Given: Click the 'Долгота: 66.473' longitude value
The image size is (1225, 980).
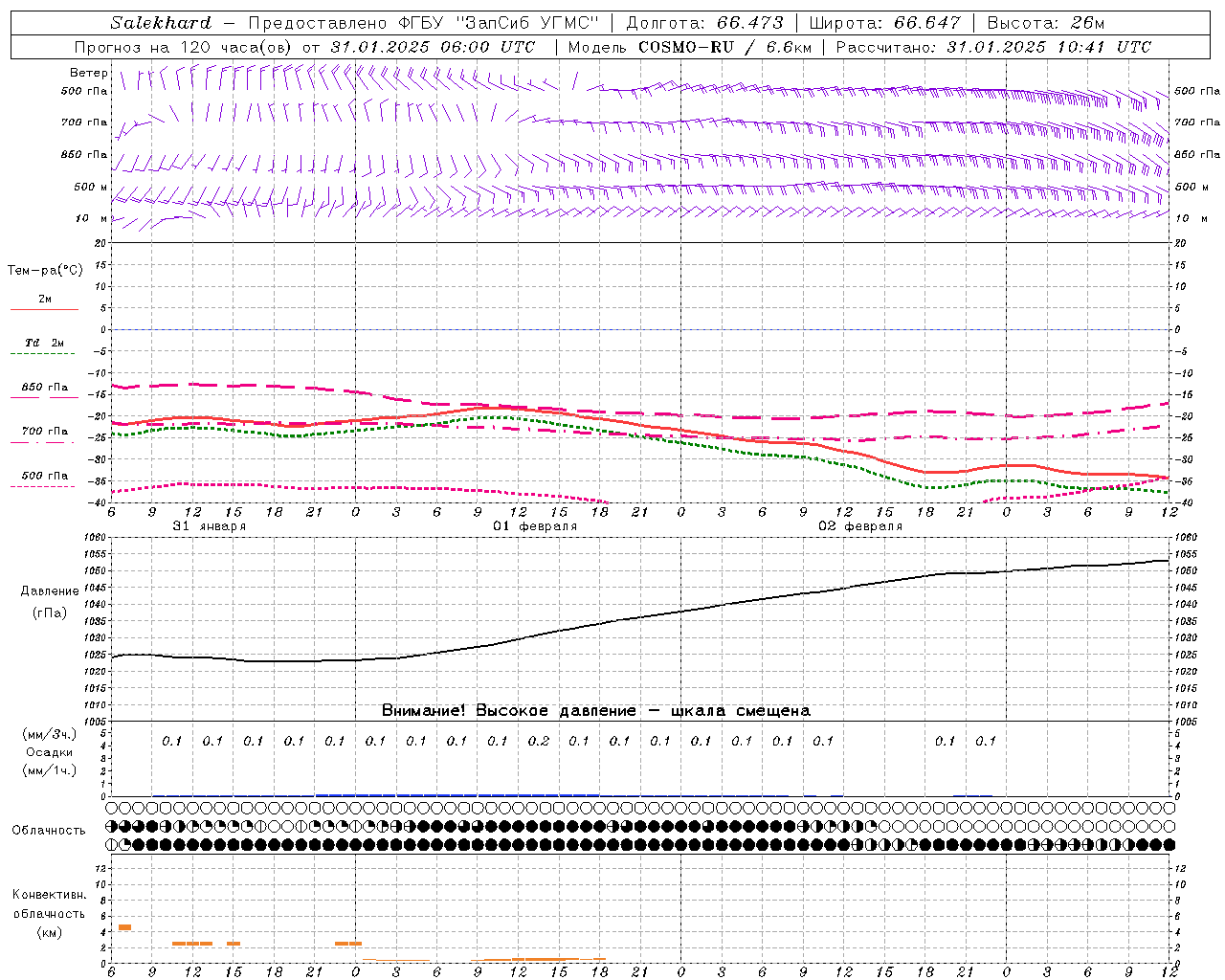Looking at the screenshot, I should pos(704,23).
